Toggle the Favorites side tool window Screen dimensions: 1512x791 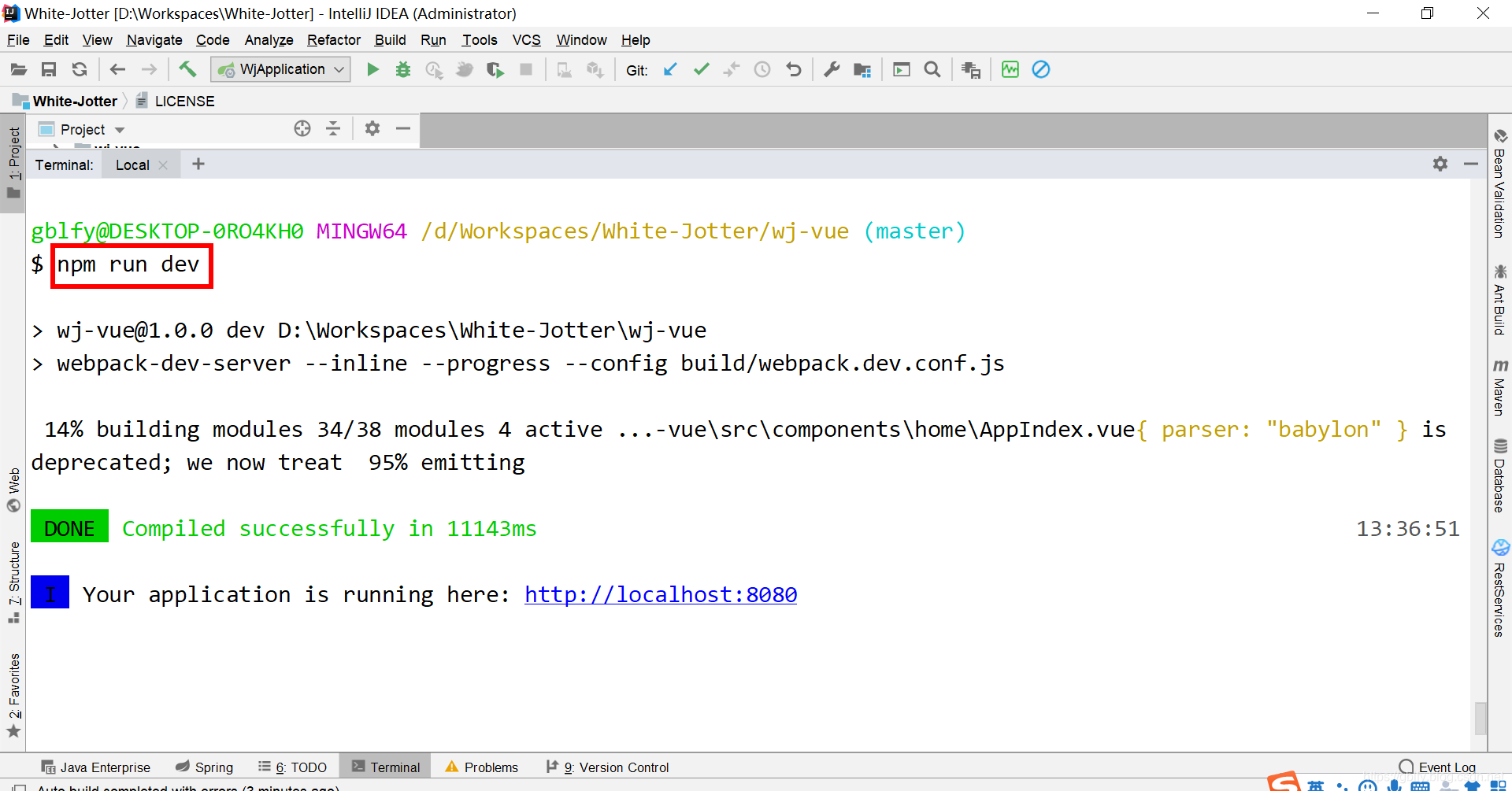pos(13,694)
